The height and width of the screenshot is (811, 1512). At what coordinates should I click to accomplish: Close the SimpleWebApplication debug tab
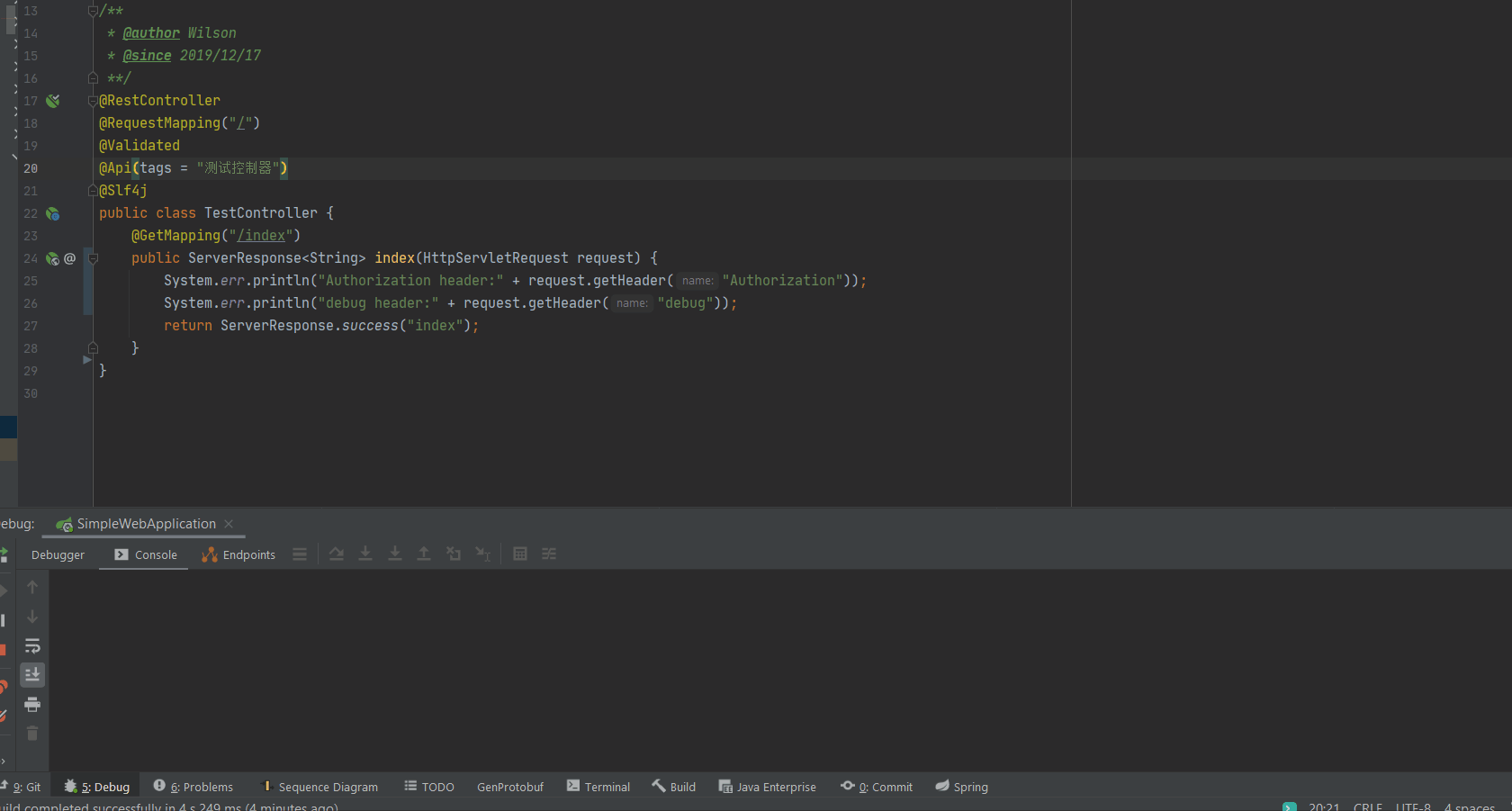click(229, 524)
